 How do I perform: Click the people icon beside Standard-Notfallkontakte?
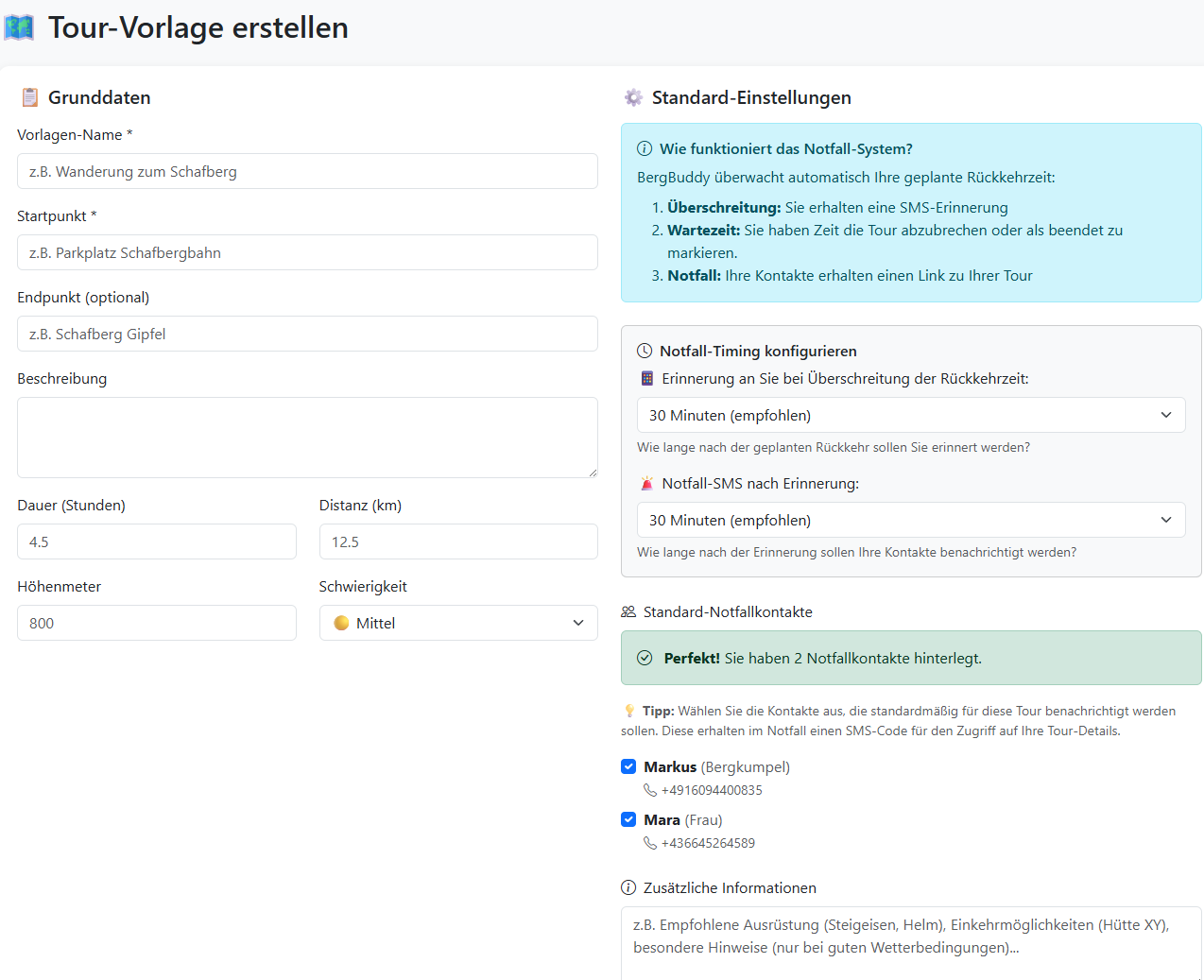(628, 611)
